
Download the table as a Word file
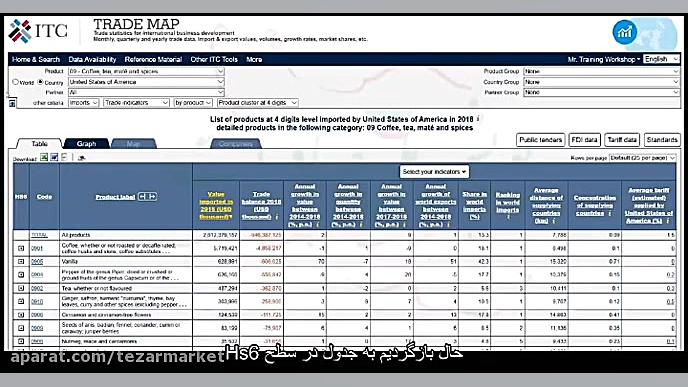click(54, 157)
